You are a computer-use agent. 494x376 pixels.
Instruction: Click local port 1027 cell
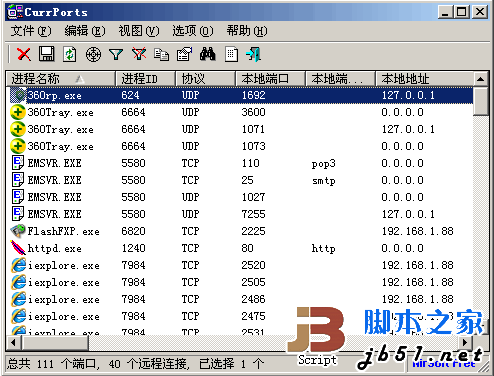coord(253,197)
